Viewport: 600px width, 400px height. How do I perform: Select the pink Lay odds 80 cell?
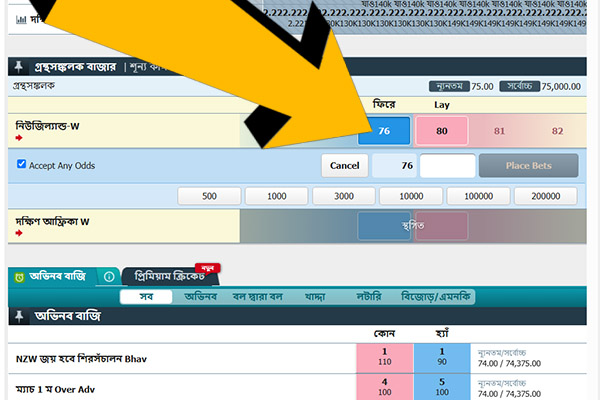coord(441,130)
